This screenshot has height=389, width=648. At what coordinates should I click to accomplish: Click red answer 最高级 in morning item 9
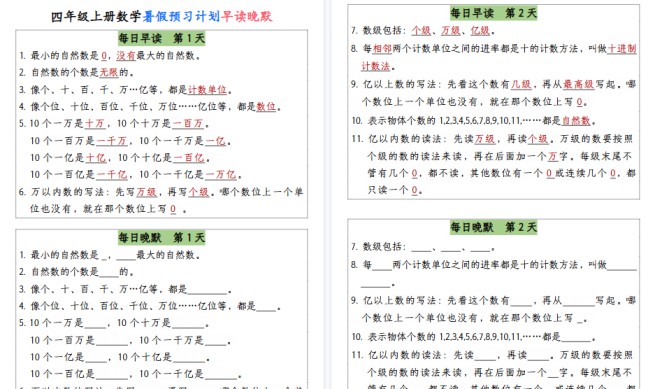coord(579,84)
